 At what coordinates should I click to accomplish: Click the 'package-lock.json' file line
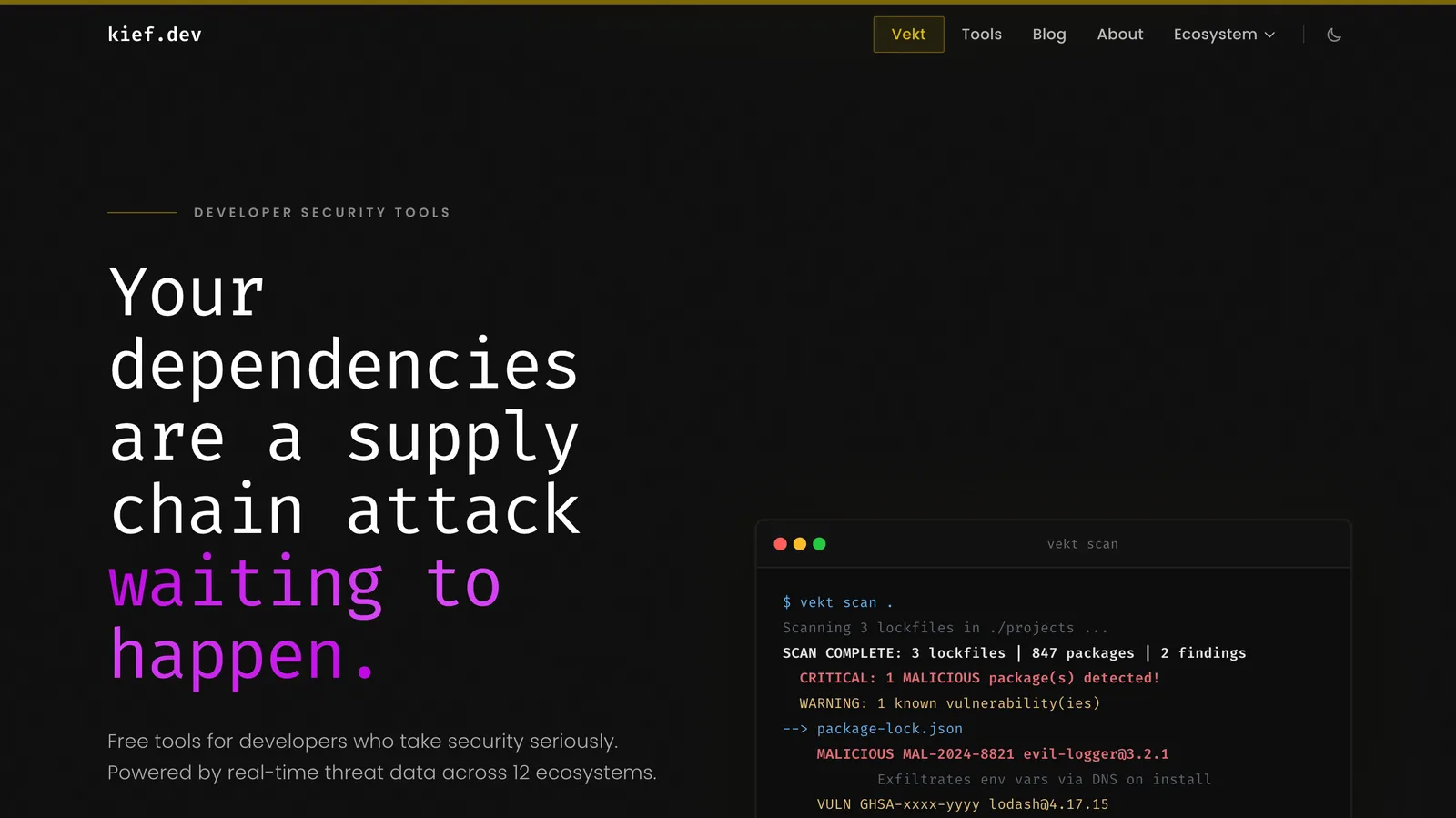tap(873, 729)
